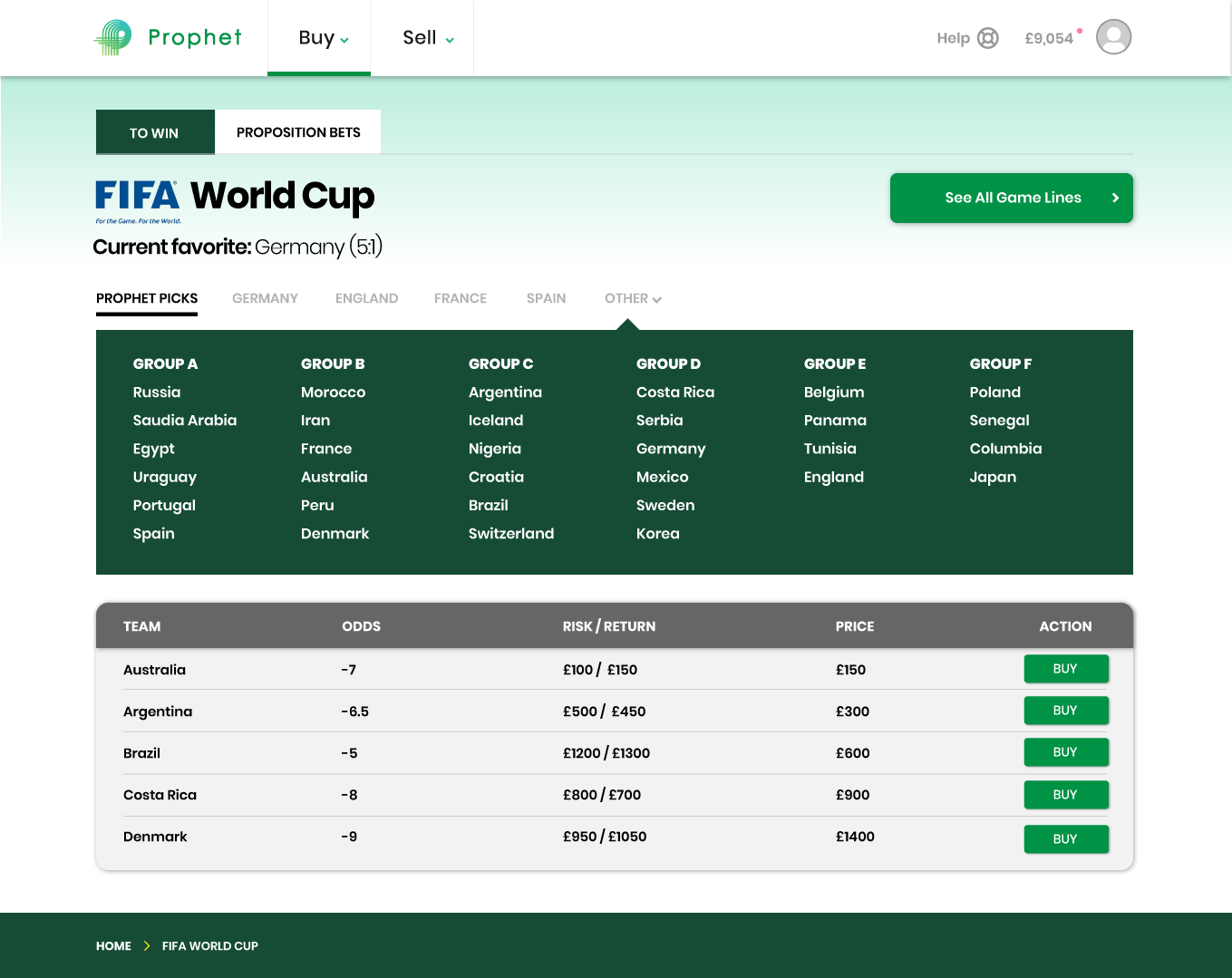This screenshot has height=978, width=1232.
Task: Choose Russia in Group A
Action: (157, 392)
